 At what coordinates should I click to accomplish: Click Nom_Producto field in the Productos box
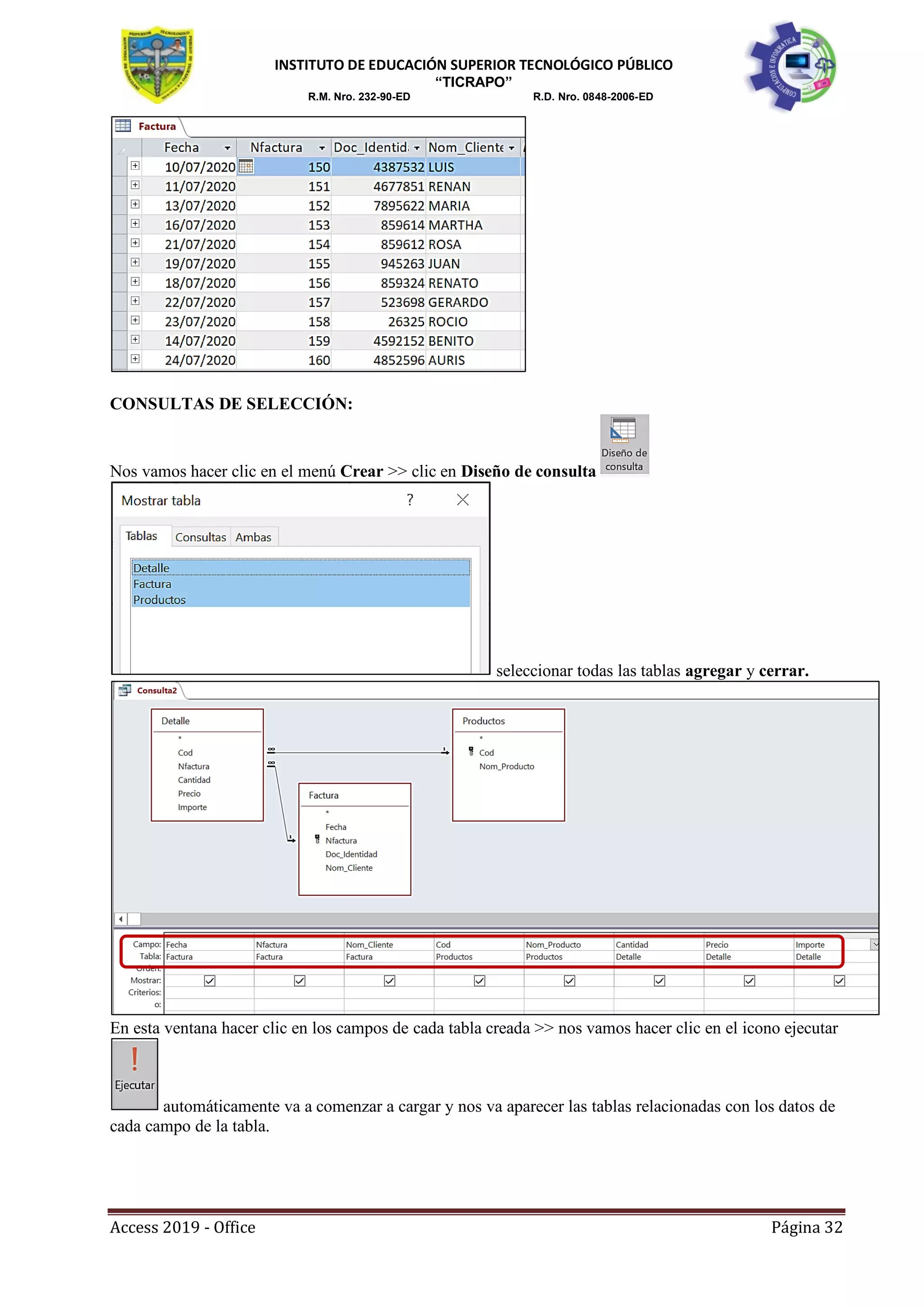[x=506, y=766]
